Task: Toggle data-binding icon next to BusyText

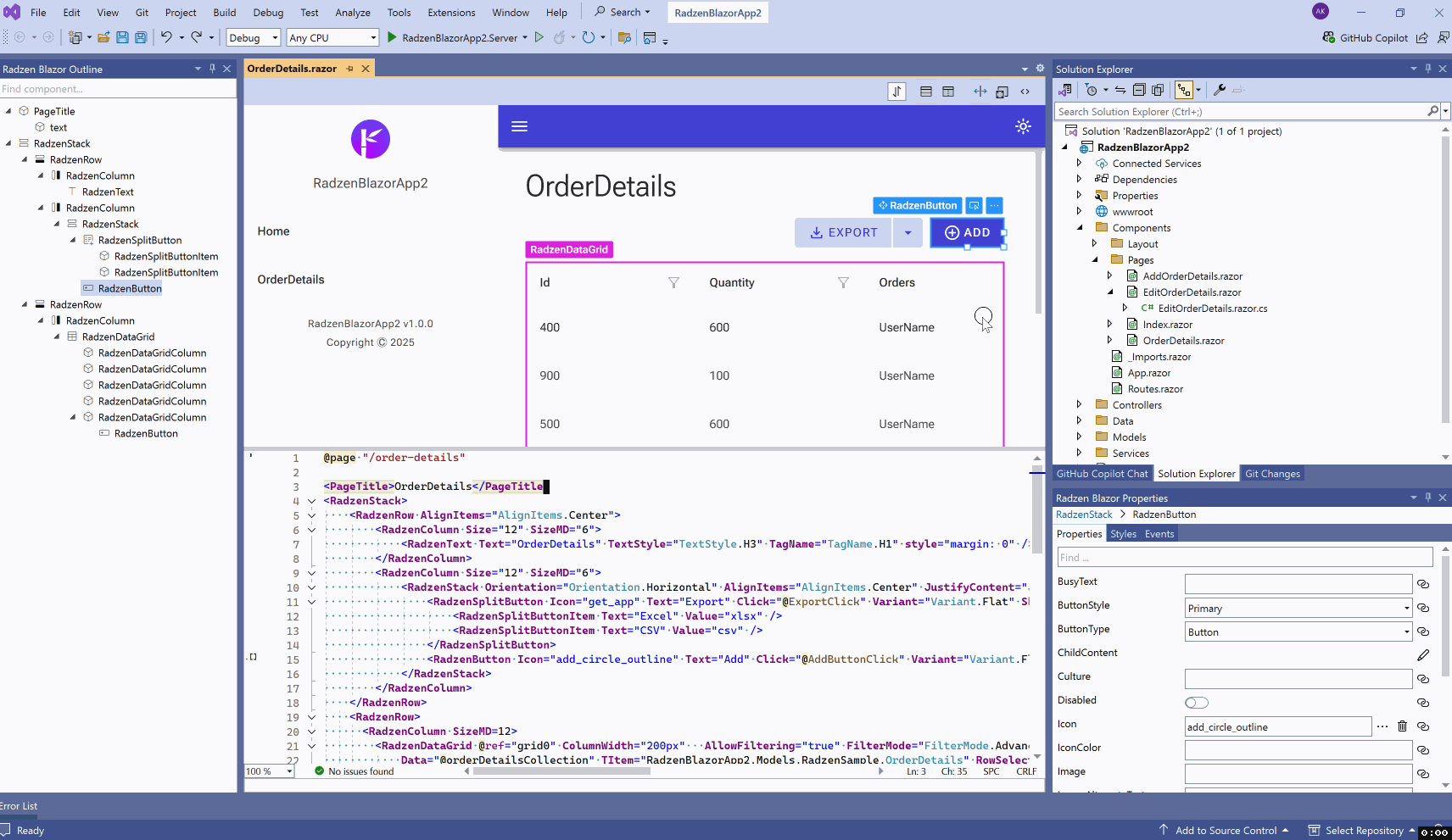Action: tap(1423, 584)
